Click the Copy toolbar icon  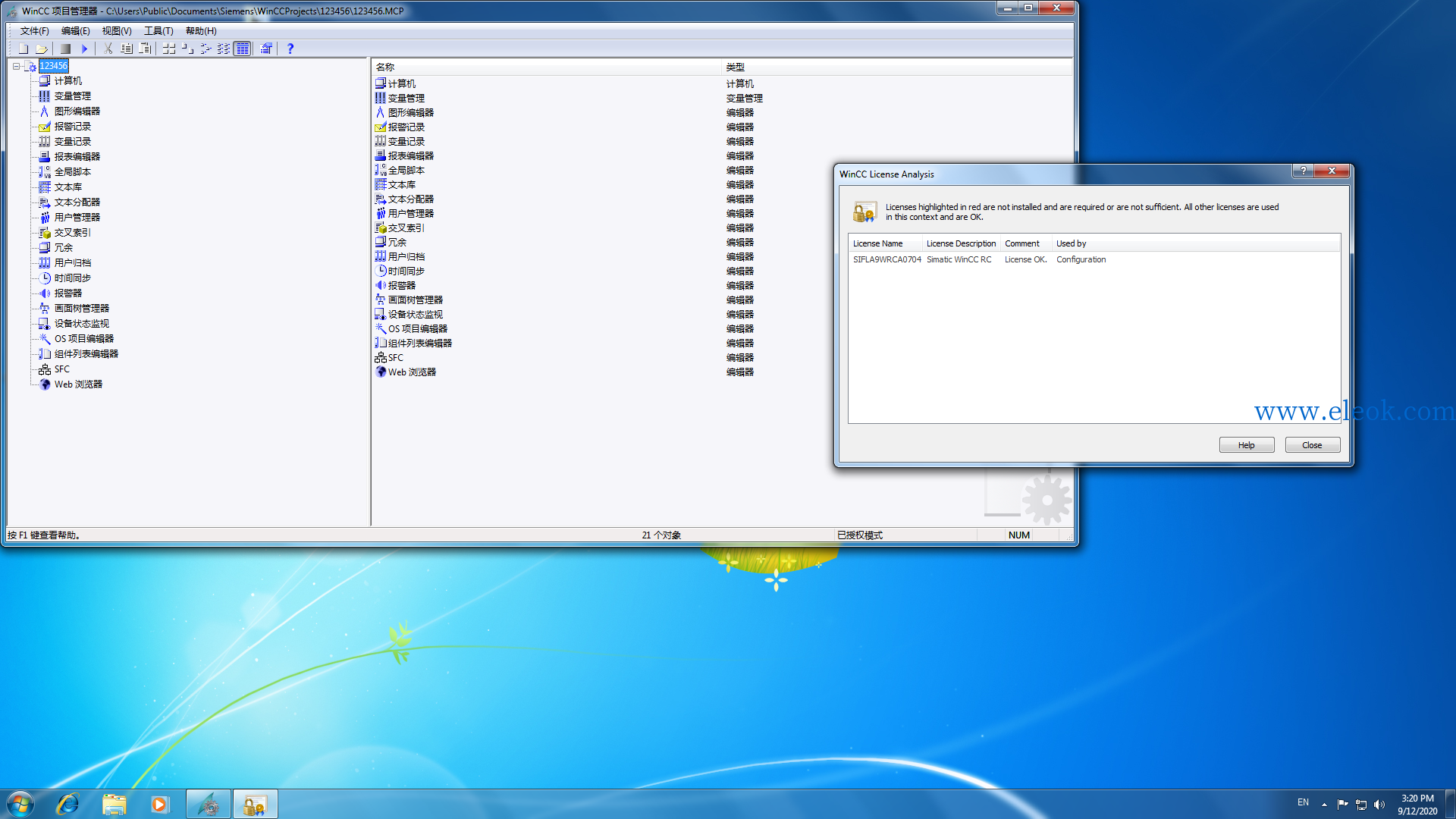pos(127,49)
